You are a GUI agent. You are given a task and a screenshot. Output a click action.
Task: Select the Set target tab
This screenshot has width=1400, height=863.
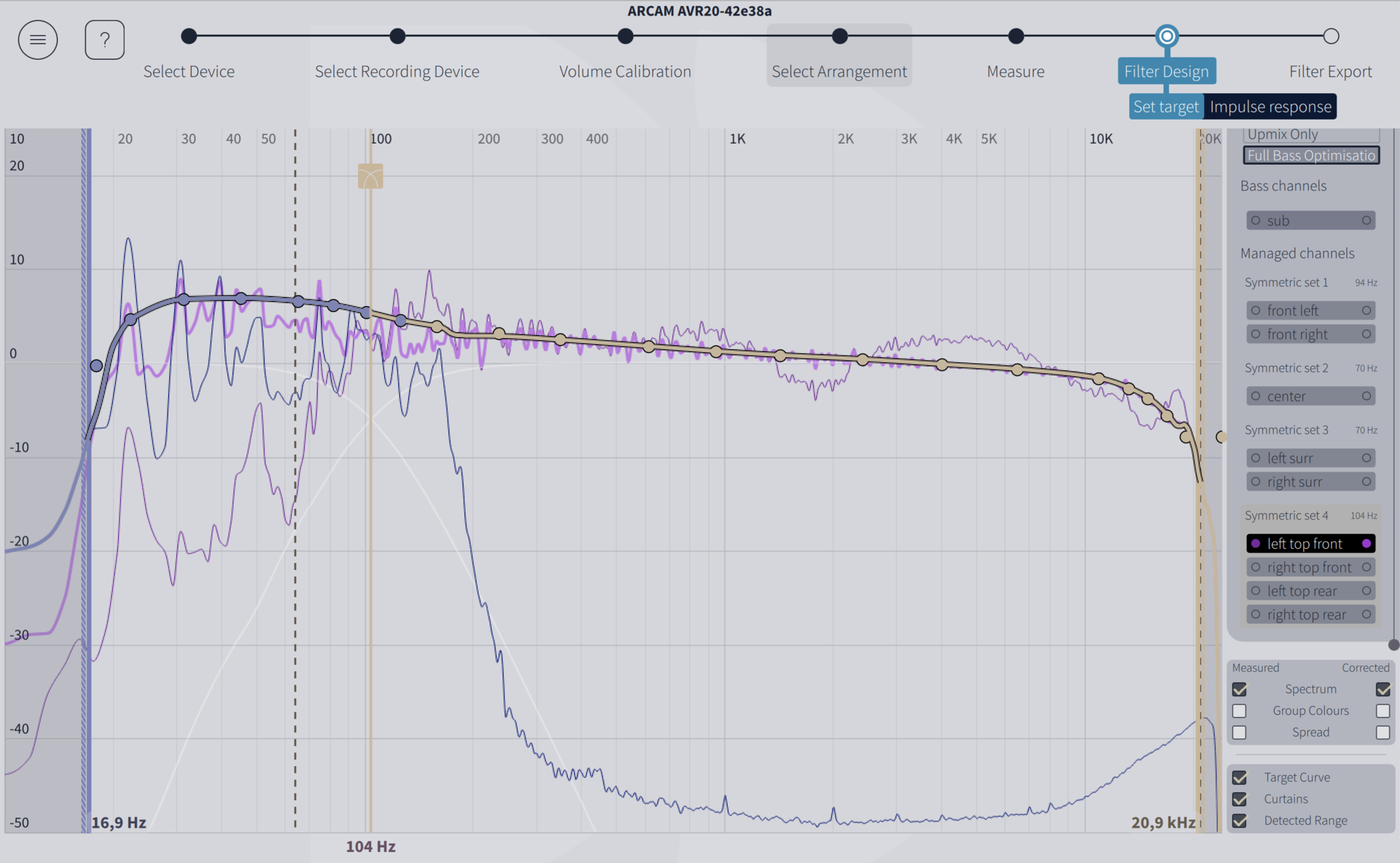tap(1165, 107)
